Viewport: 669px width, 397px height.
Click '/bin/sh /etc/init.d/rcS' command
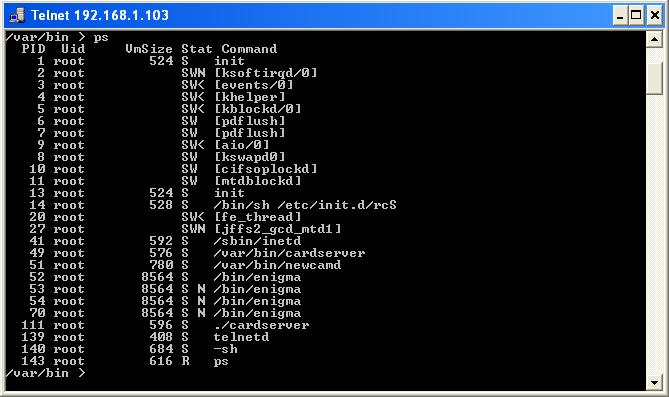(x=305, y=205)
